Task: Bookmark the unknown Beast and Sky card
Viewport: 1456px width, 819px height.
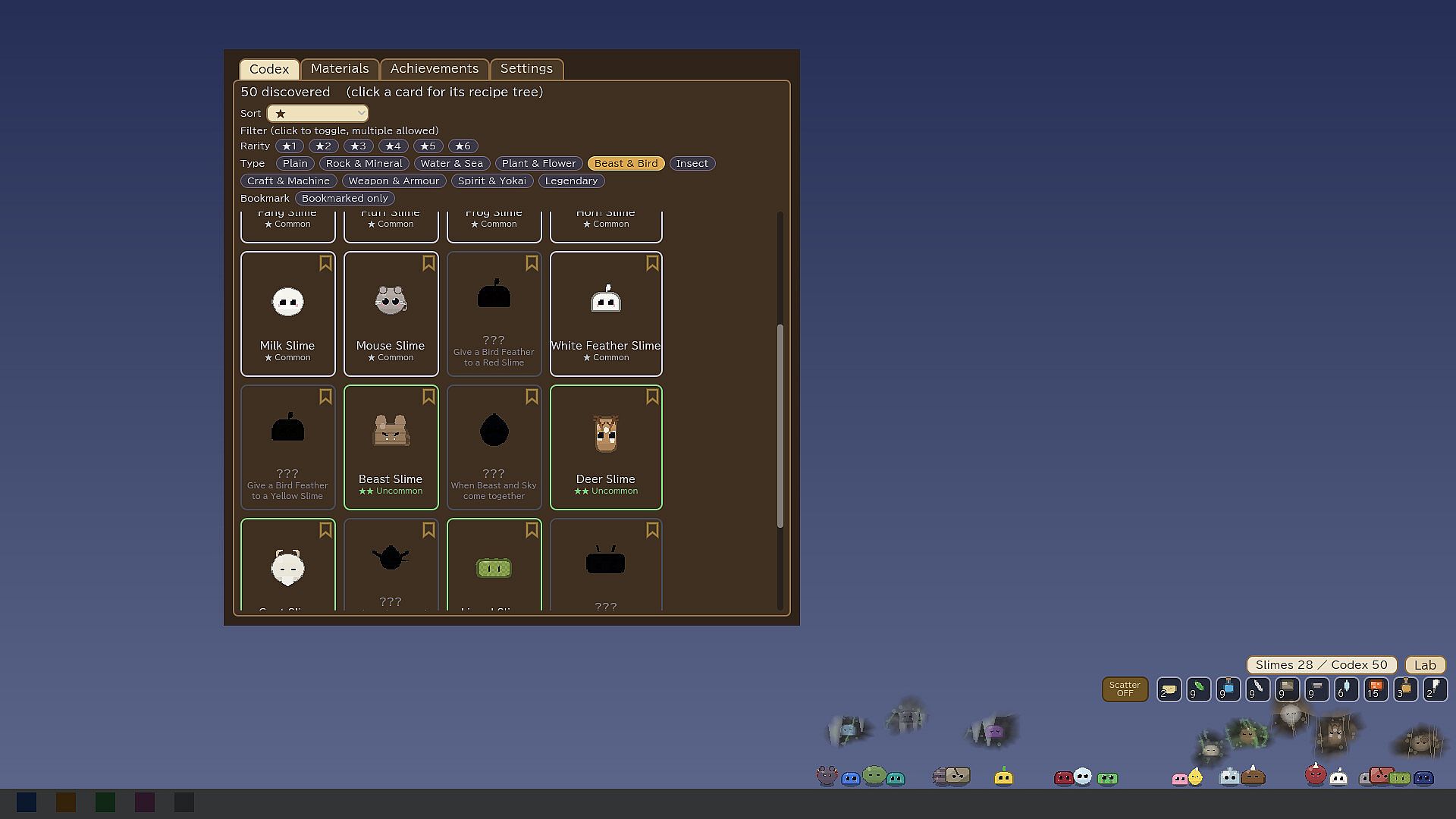Action: (x=532, y=397)
